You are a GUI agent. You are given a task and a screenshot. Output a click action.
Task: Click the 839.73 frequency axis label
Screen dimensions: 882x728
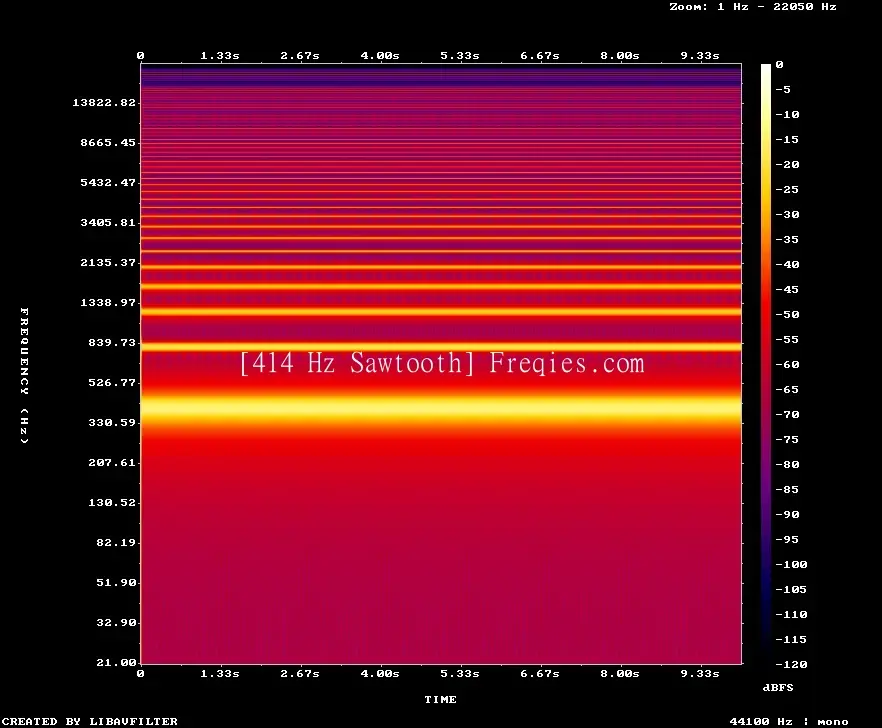[112, 342]
